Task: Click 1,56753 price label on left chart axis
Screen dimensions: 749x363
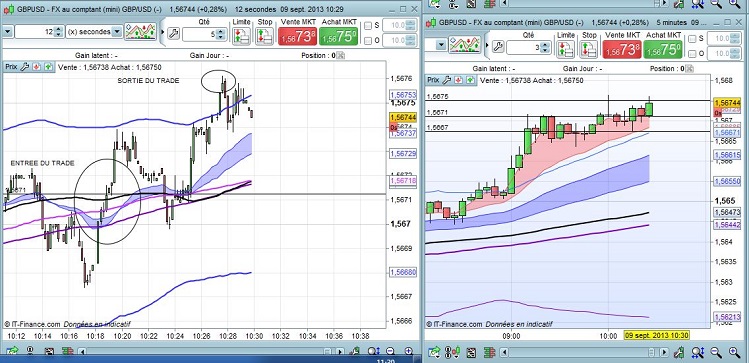Action: pos(404,95)
